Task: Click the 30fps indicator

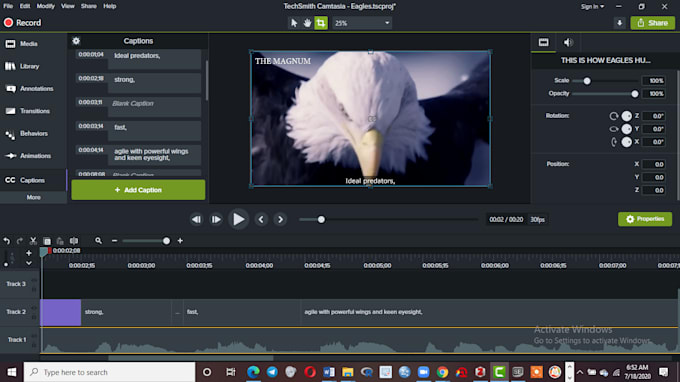Action: (537, 219)
